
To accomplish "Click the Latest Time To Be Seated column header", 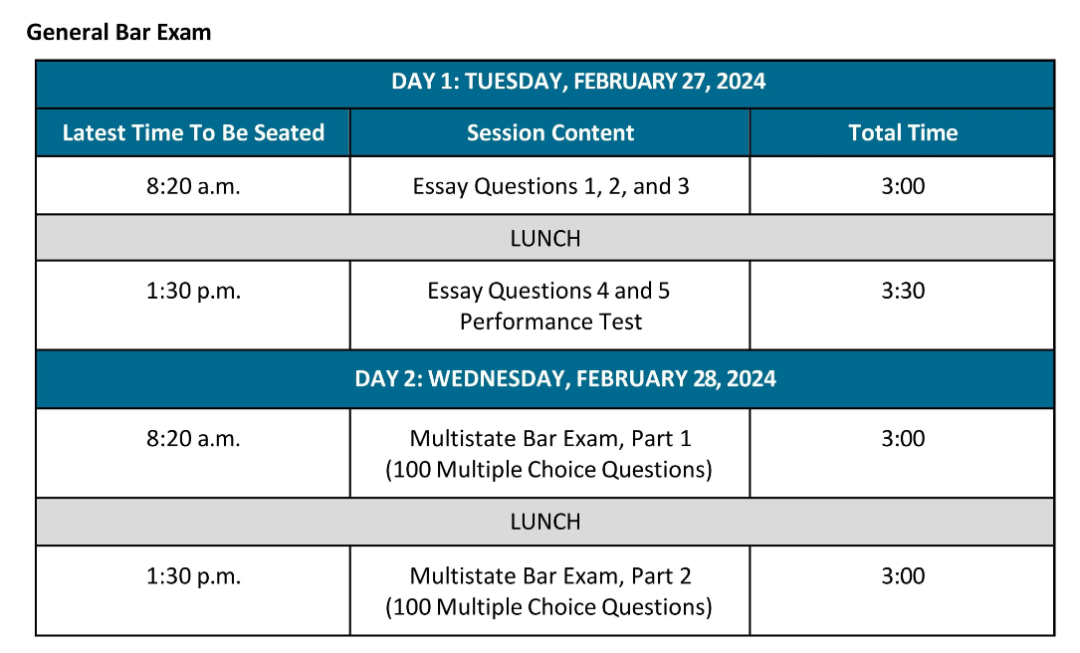I will tap(193, 132).
